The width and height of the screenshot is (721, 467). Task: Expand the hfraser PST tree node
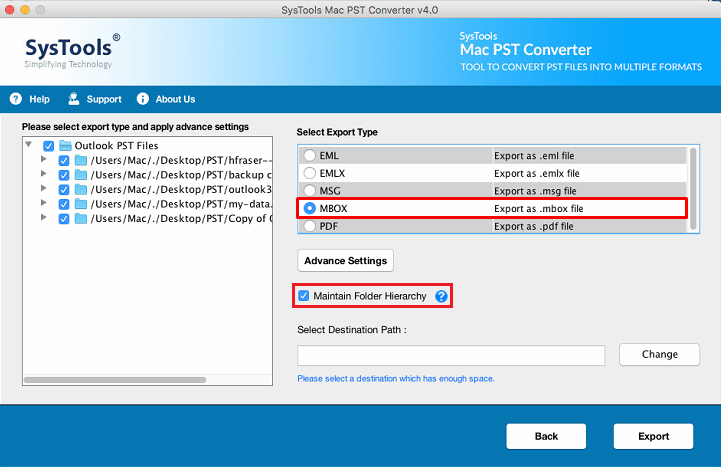pos(44,159)
